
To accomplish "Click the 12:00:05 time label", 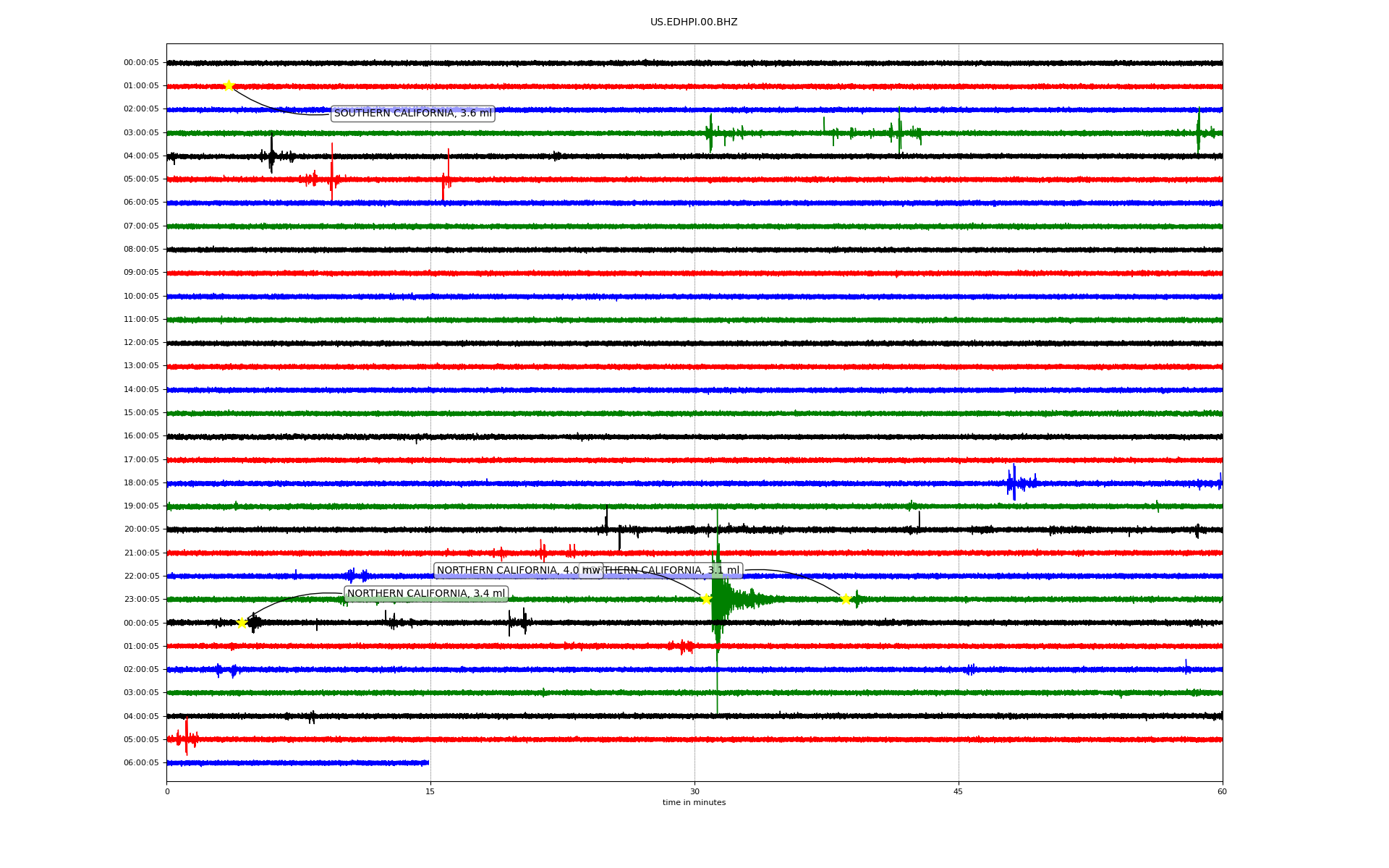I will point(141,343).
